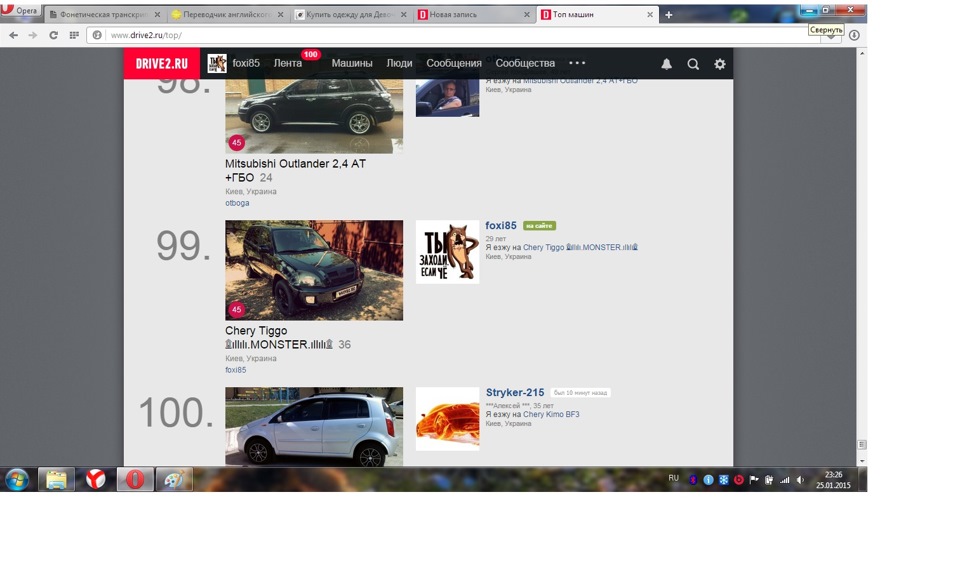Open Люди menu item
Screen dimensions: 960x584
click(399, 64)
